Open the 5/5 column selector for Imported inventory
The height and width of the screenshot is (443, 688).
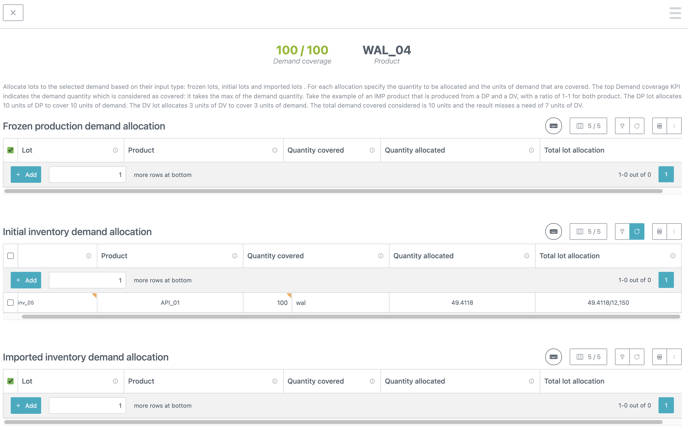(588, 357)
